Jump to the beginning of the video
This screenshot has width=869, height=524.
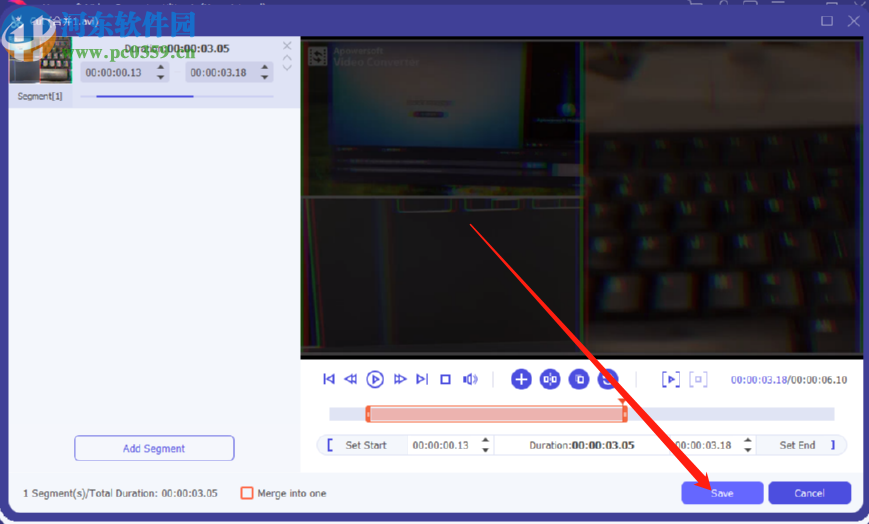[x=329, y=379]
